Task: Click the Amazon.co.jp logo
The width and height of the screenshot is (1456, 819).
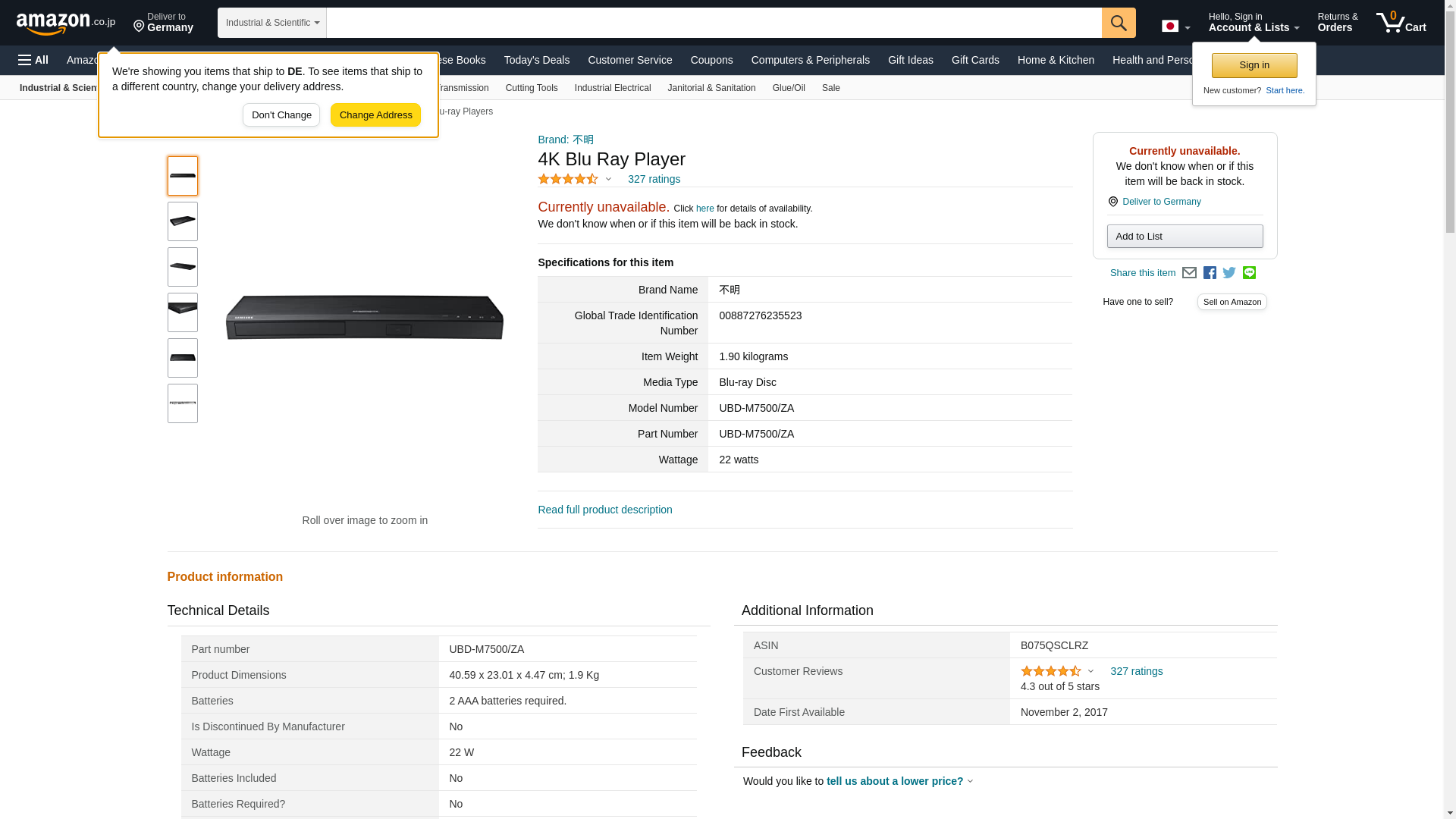Action: coord(65,24)
